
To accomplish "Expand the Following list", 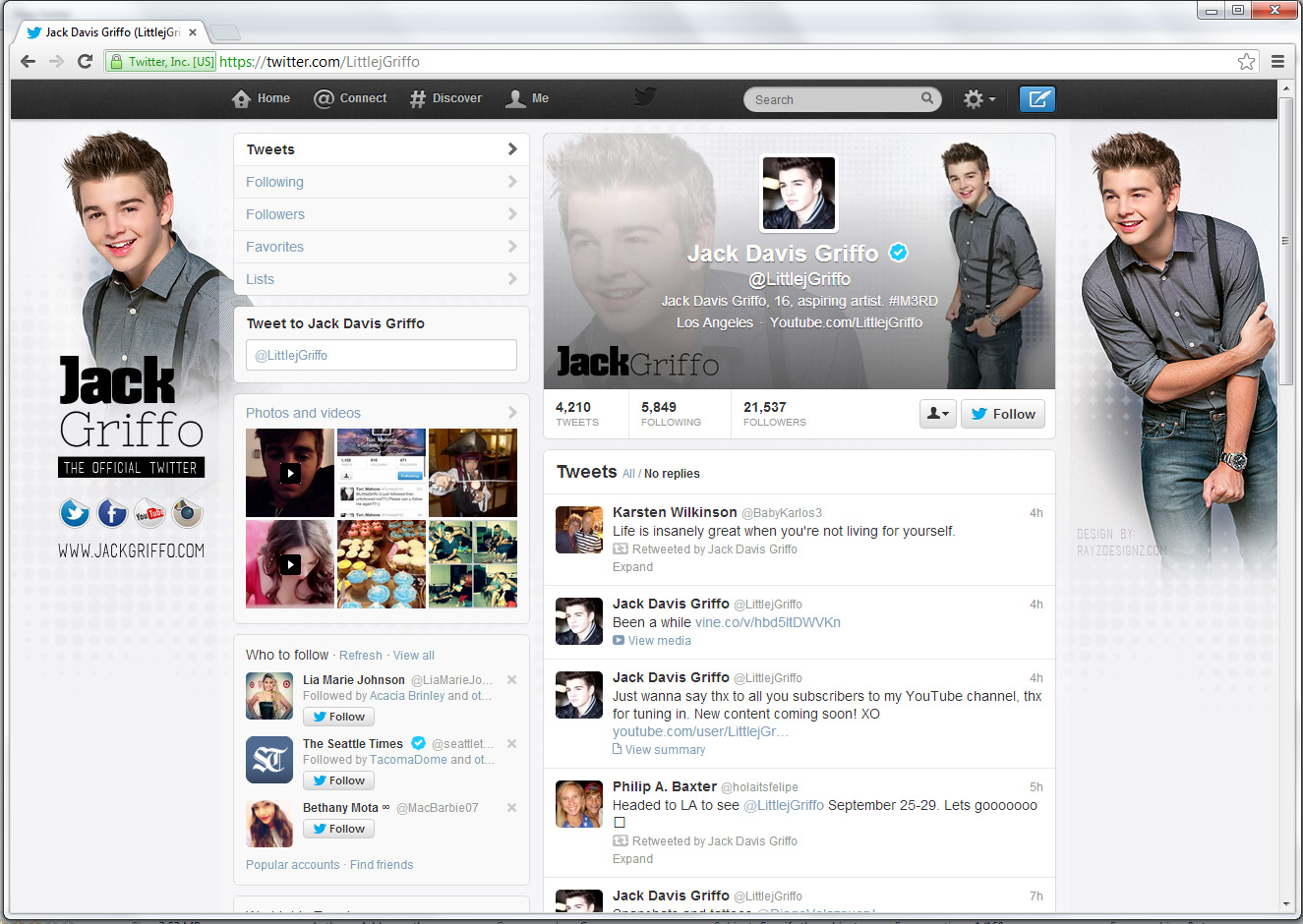I will click(x=381, y=182).
